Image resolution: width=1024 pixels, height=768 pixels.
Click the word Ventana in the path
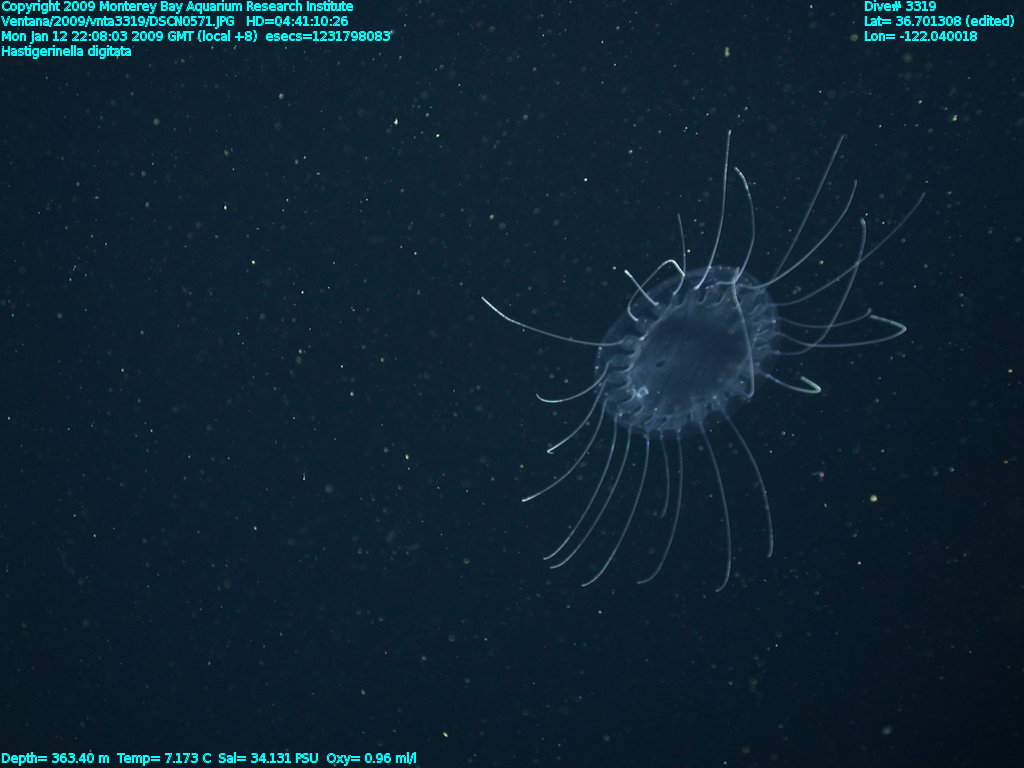click(25, 21)
